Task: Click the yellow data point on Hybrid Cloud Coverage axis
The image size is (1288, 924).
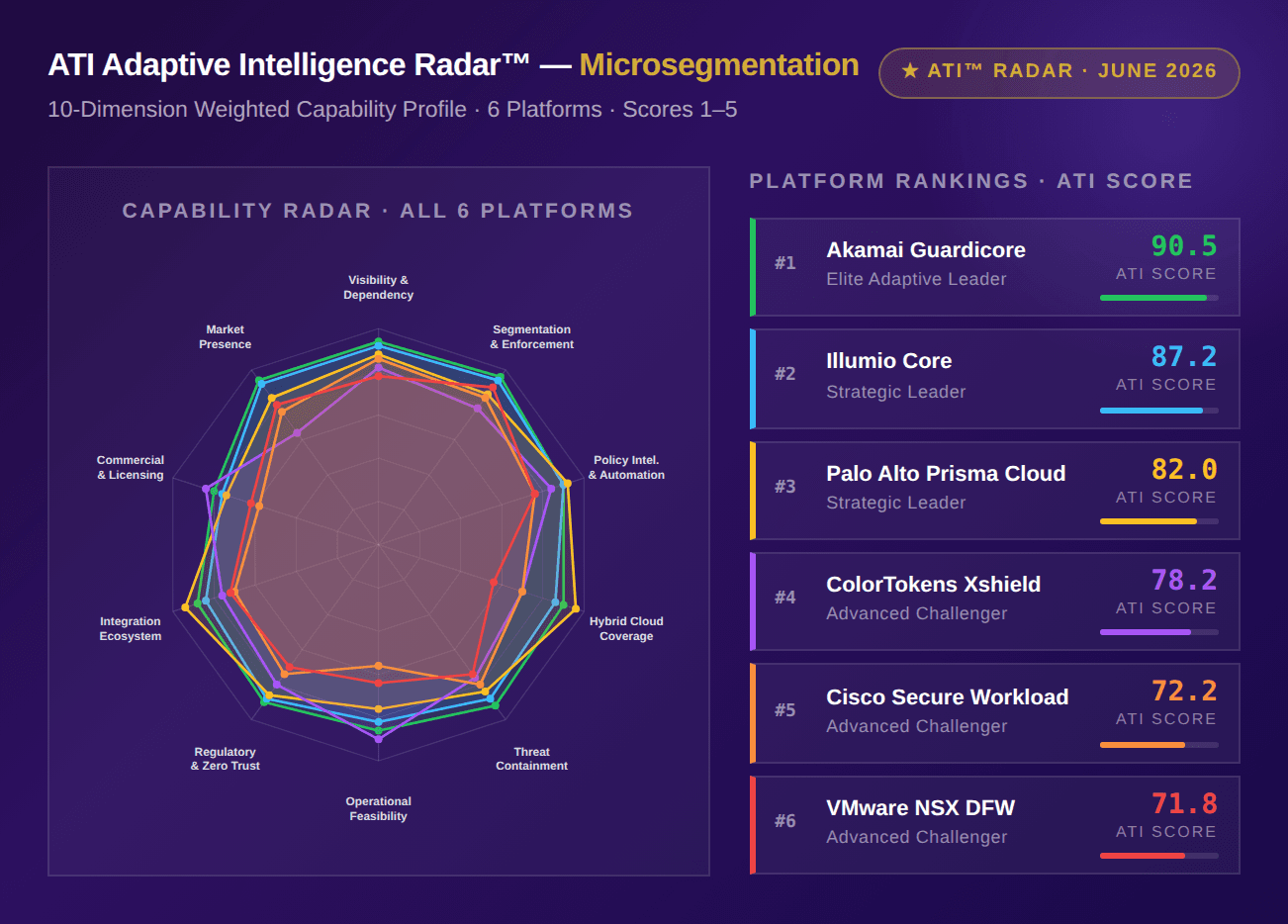Action: (x=576, y=609)
